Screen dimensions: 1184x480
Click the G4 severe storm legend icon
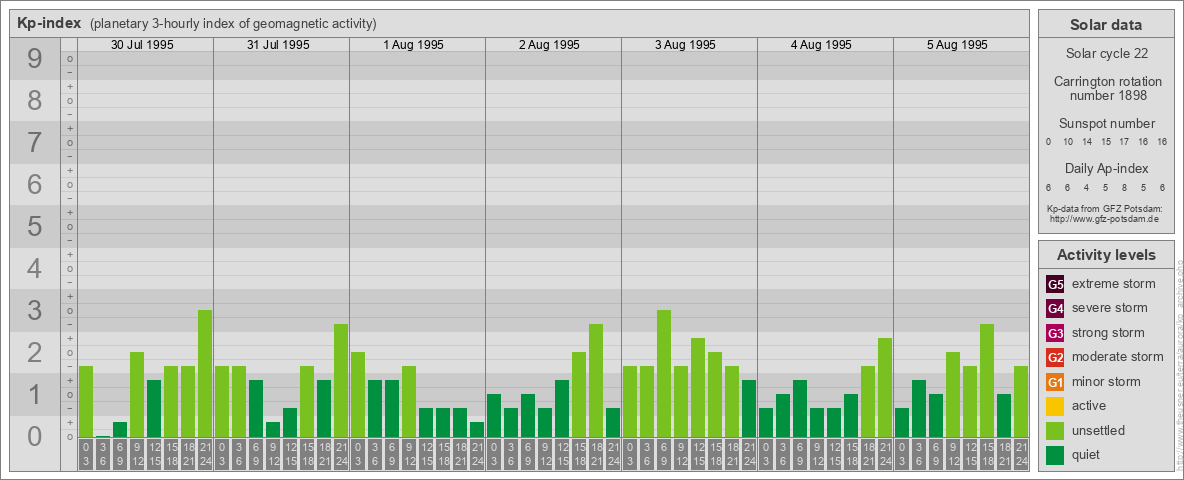[1055, 309]
